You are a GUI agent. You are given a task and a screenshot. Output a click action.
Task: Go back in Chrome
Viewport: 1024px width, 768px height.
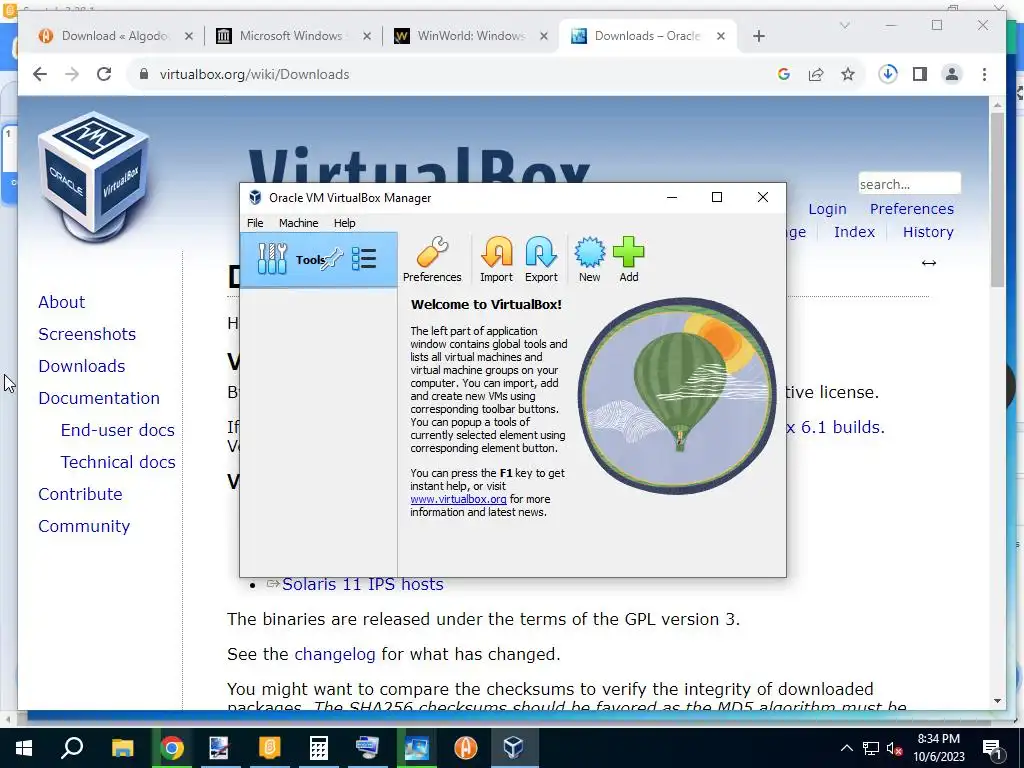[x=40, y=74]
